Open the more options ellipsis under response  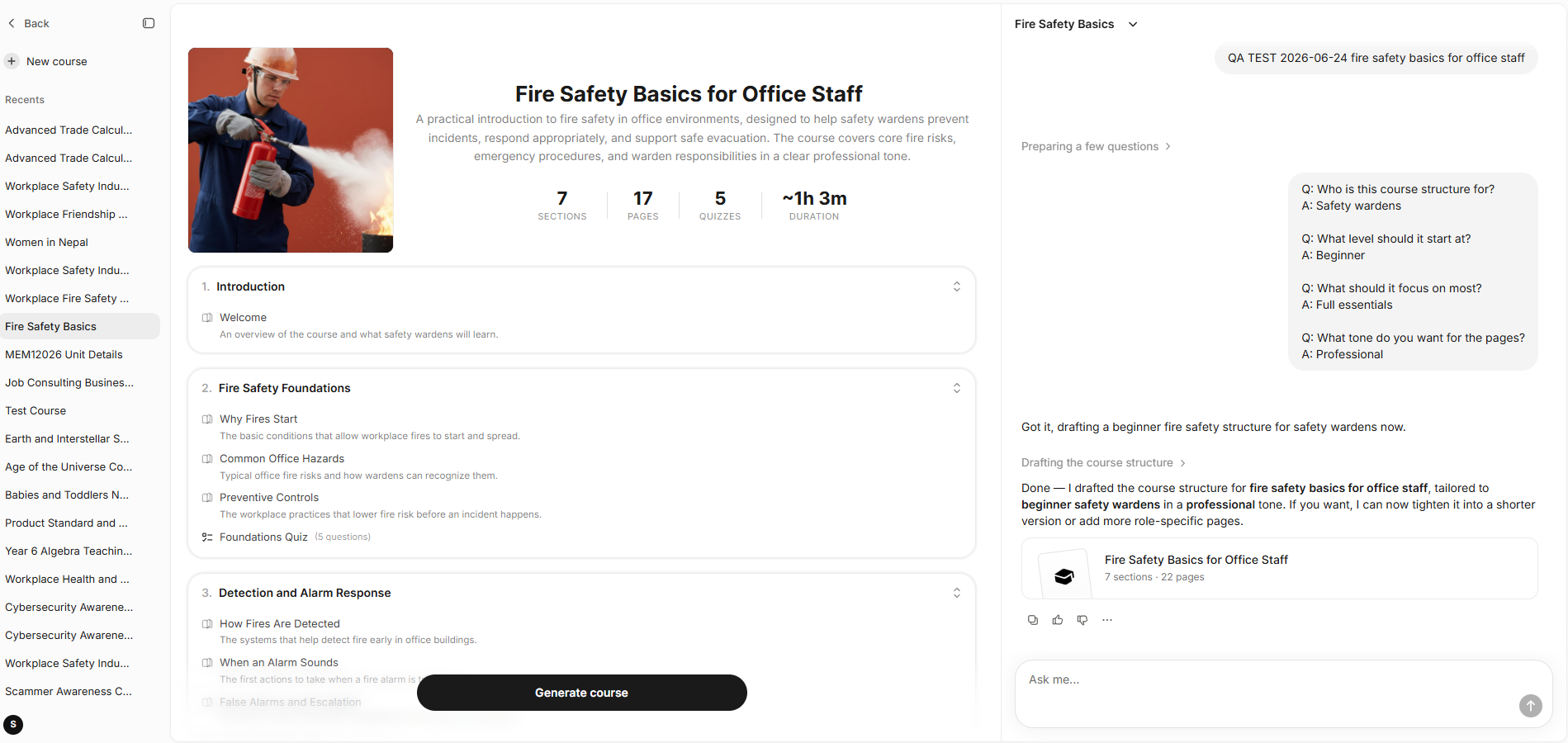pyautogui.click(x=1106, y=620)
